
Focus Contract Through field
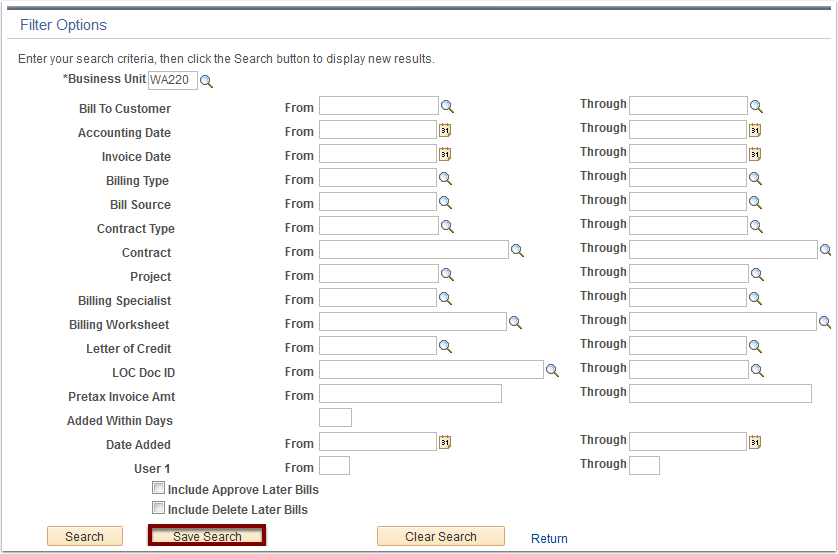tap(723, 250)
